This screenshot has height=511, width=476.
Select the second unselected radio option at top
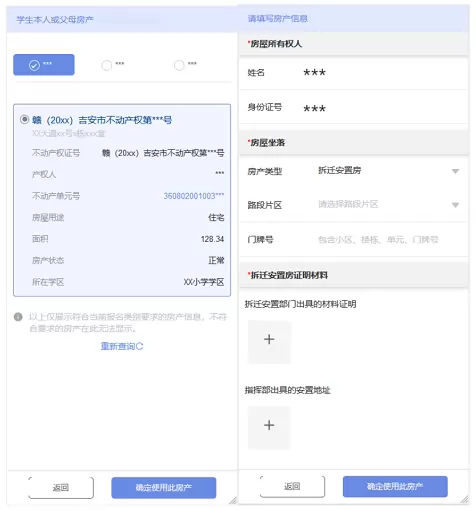pyautogui.click(x=107, y=65)
